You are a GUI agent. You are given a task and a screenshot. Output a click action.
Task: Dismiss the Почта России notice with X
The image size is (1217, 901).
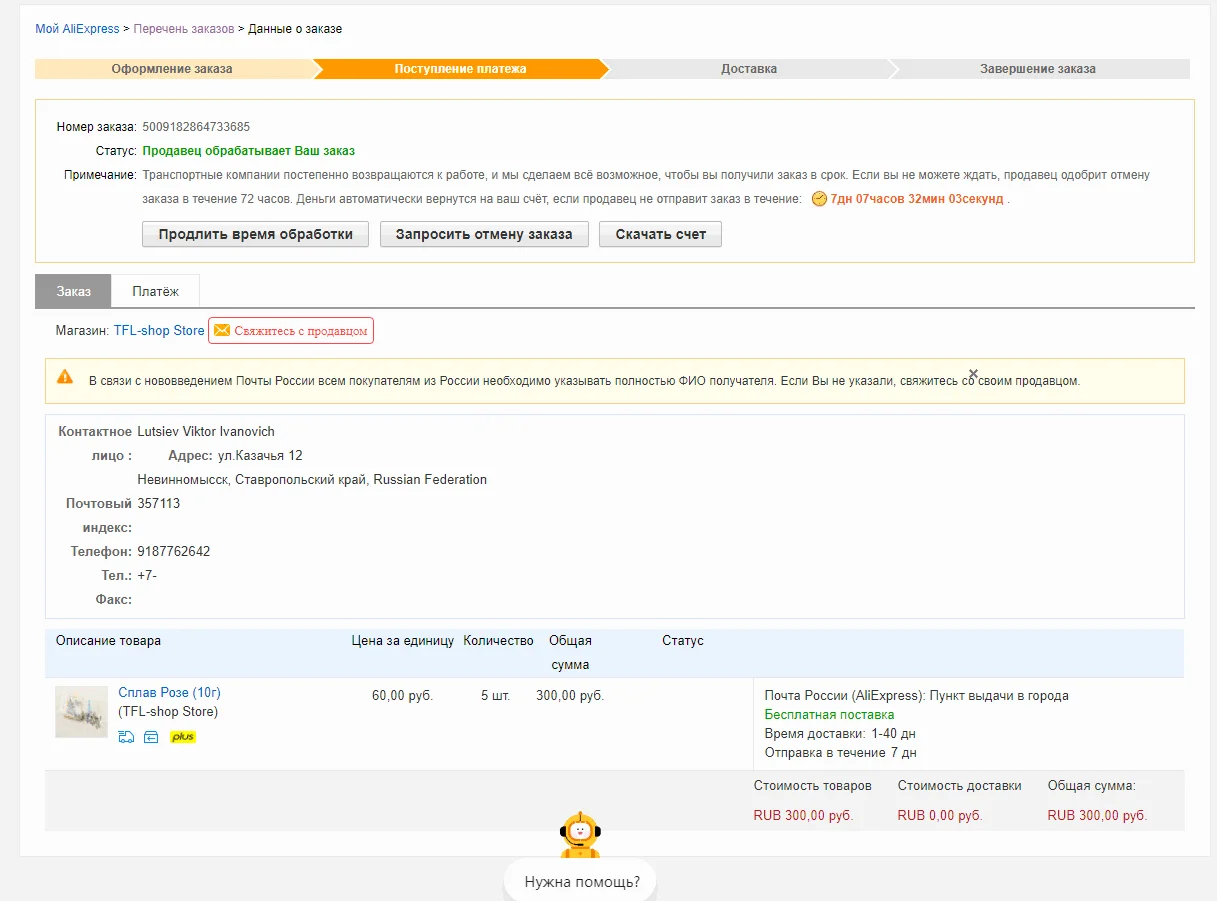coord(973,373)
